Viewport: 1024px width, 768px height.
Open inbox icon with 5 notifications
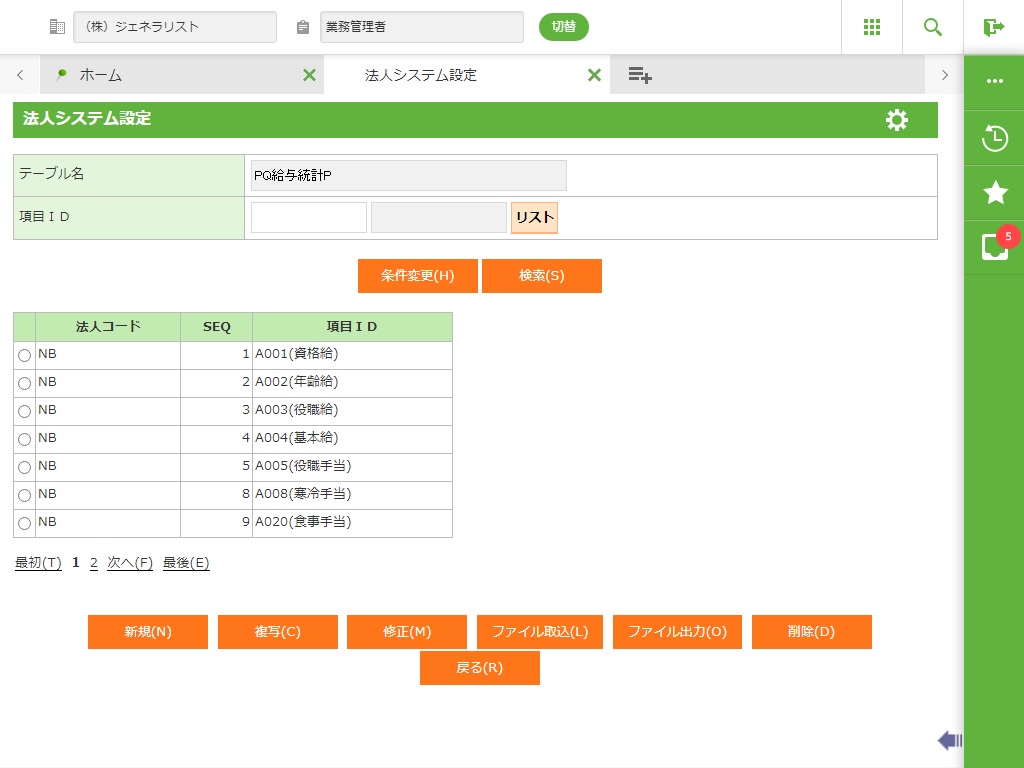(994, 247)
